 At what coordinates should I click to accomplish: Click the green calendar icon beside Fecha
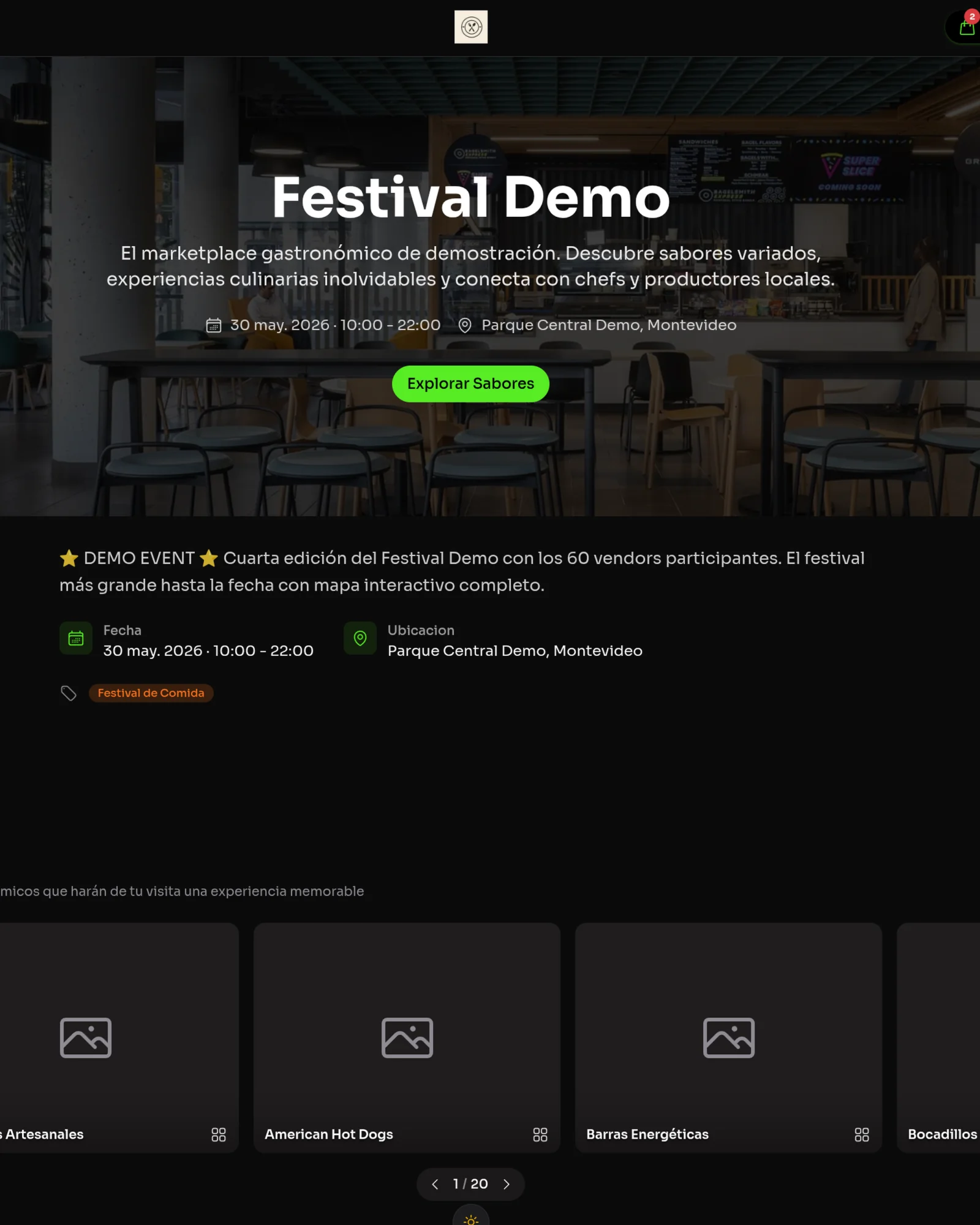point(76,638)
